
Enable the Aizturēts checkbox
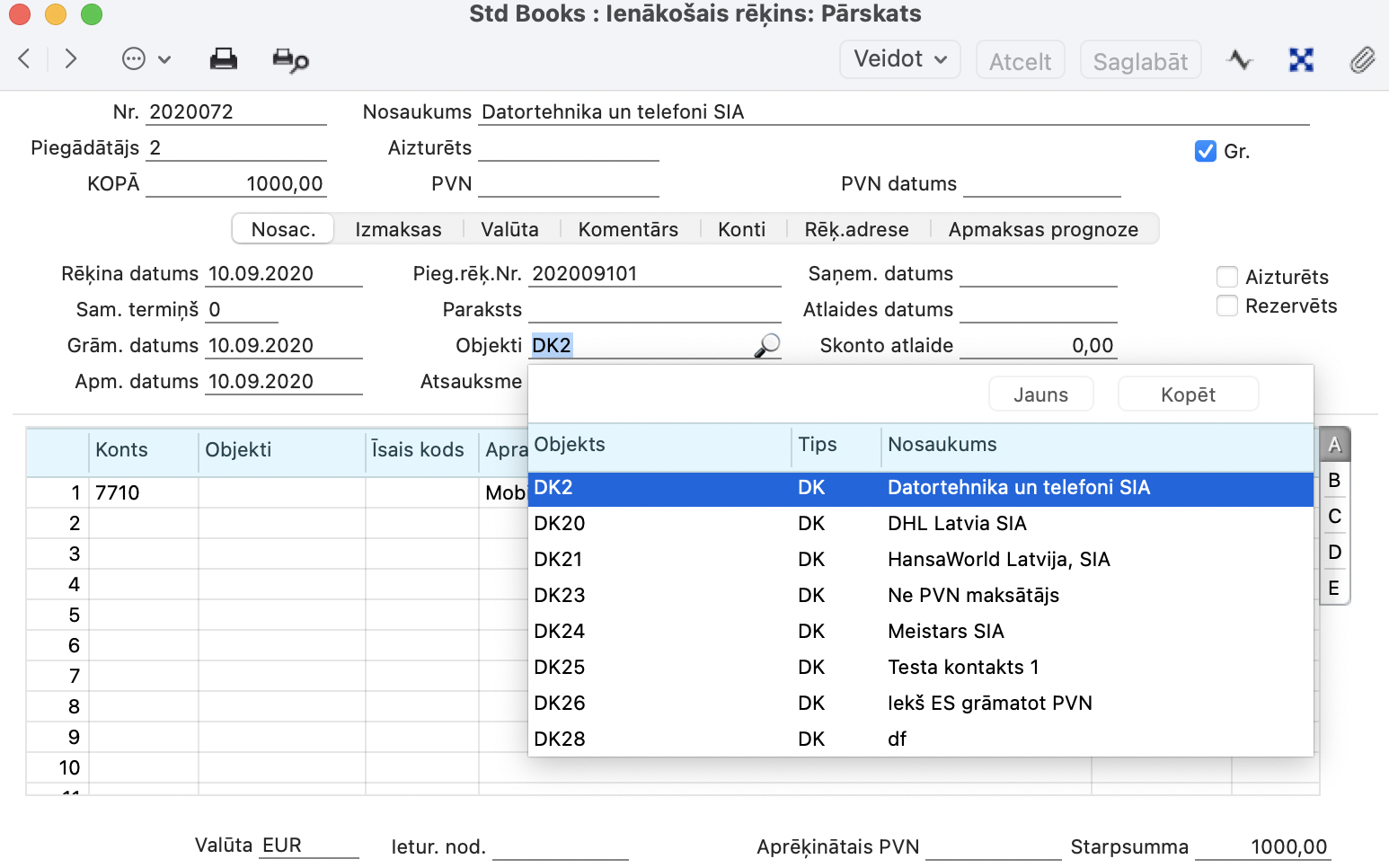[1227, 277]
